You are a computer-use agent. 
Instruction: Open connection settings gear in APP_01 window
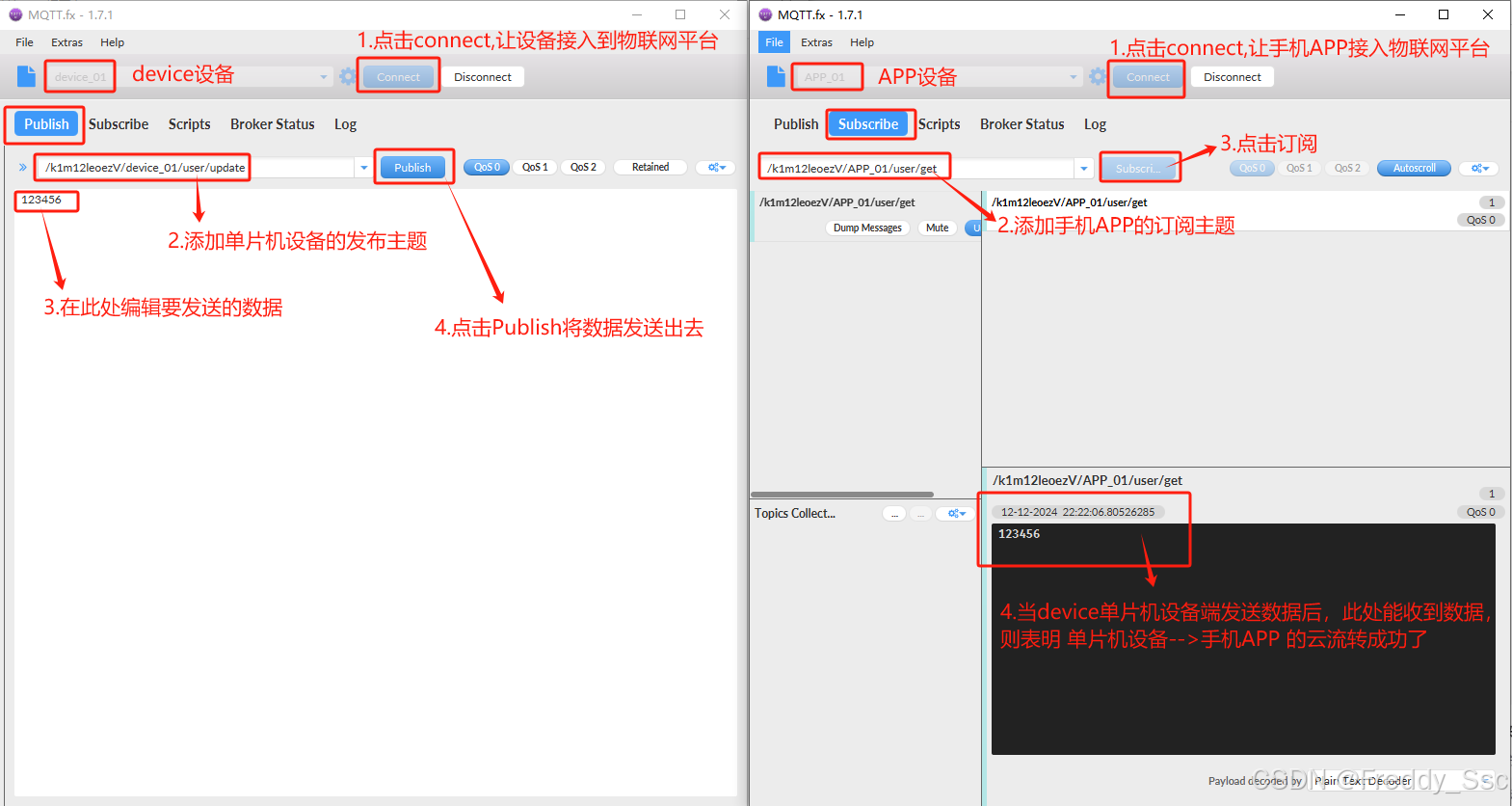[1098, 76]
